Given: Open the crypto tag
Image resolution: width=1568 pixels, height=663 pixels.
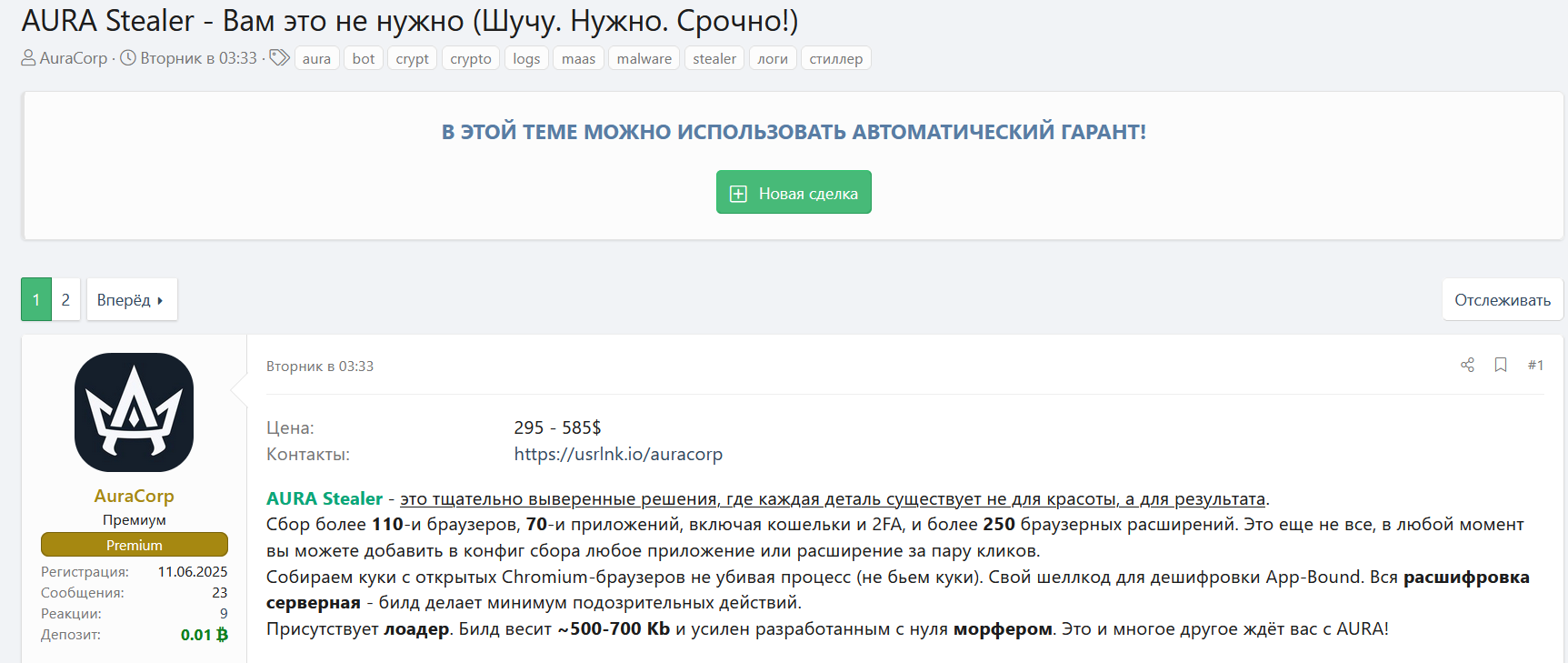Looking at the screenshot, I should 471,58.
